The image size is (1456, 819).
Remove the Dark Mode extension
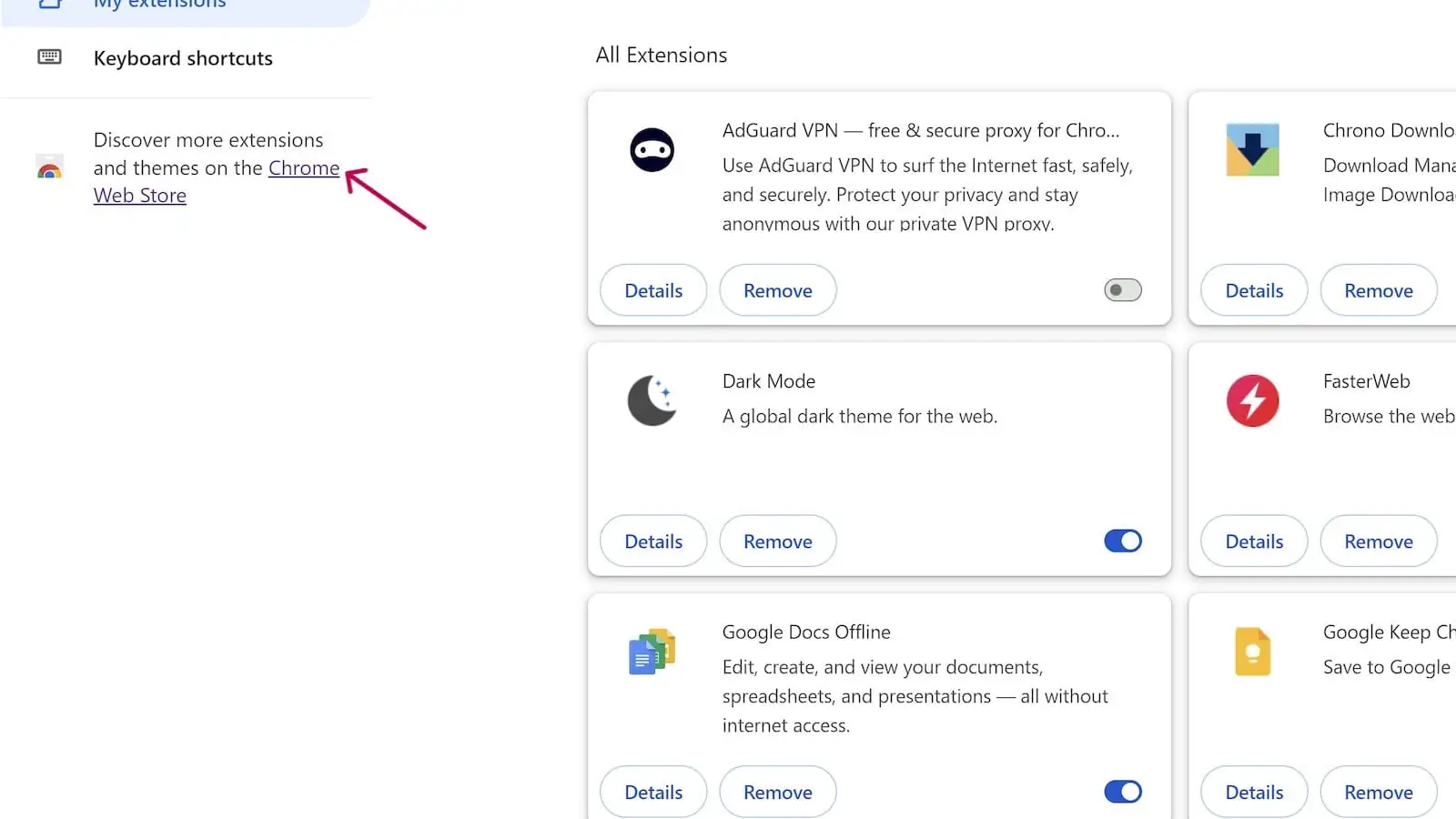778,541
